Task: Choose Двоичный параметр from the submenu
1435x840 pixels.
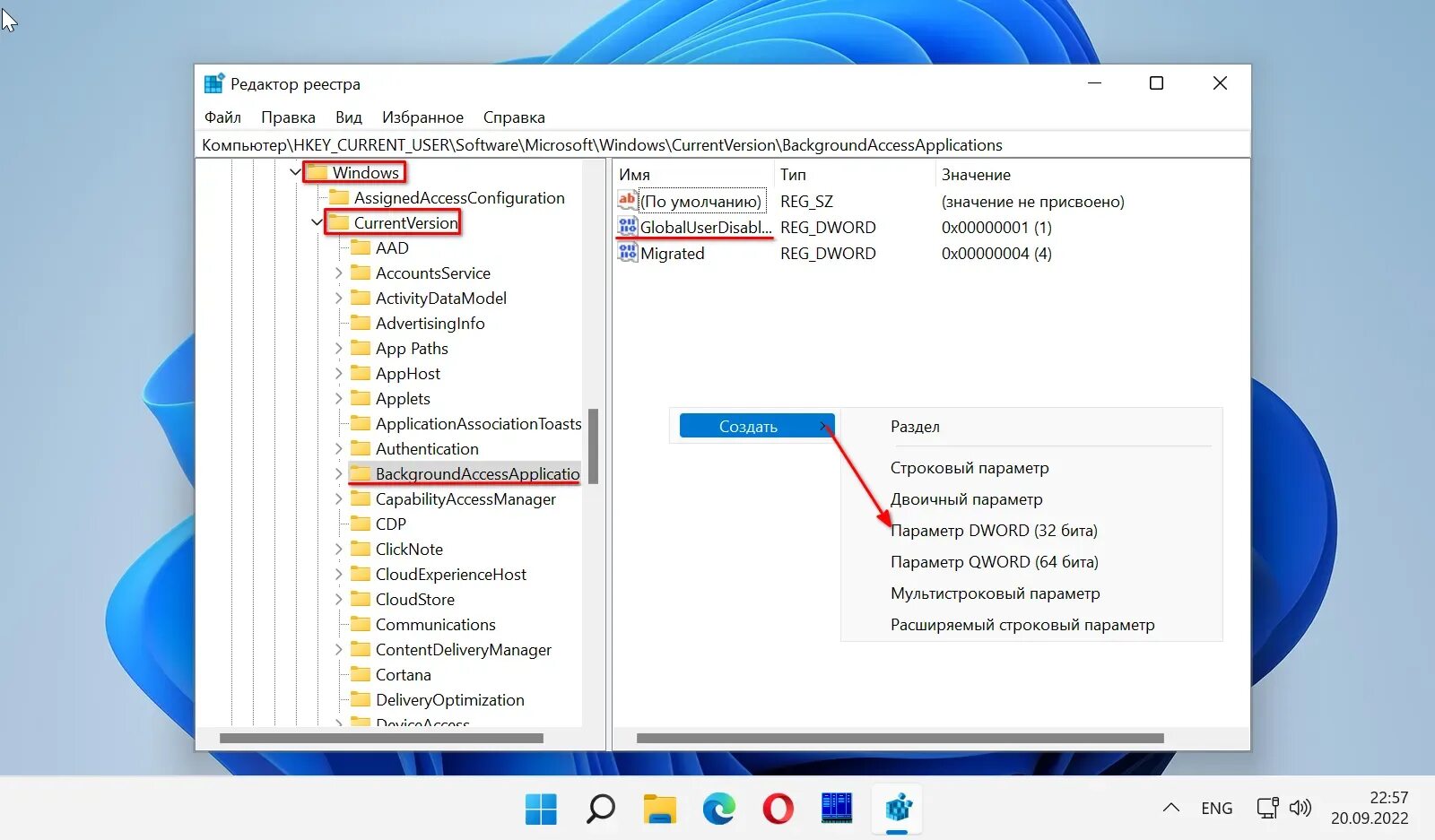Action: pos(967,499)
